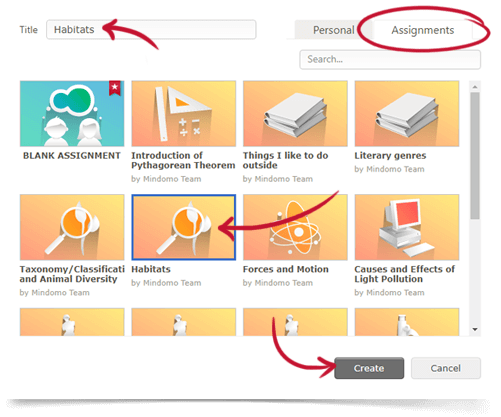Select the Blank Assignment template thumbnail
The height and width of the screenshot is (417, 501).
pos(72,113)
